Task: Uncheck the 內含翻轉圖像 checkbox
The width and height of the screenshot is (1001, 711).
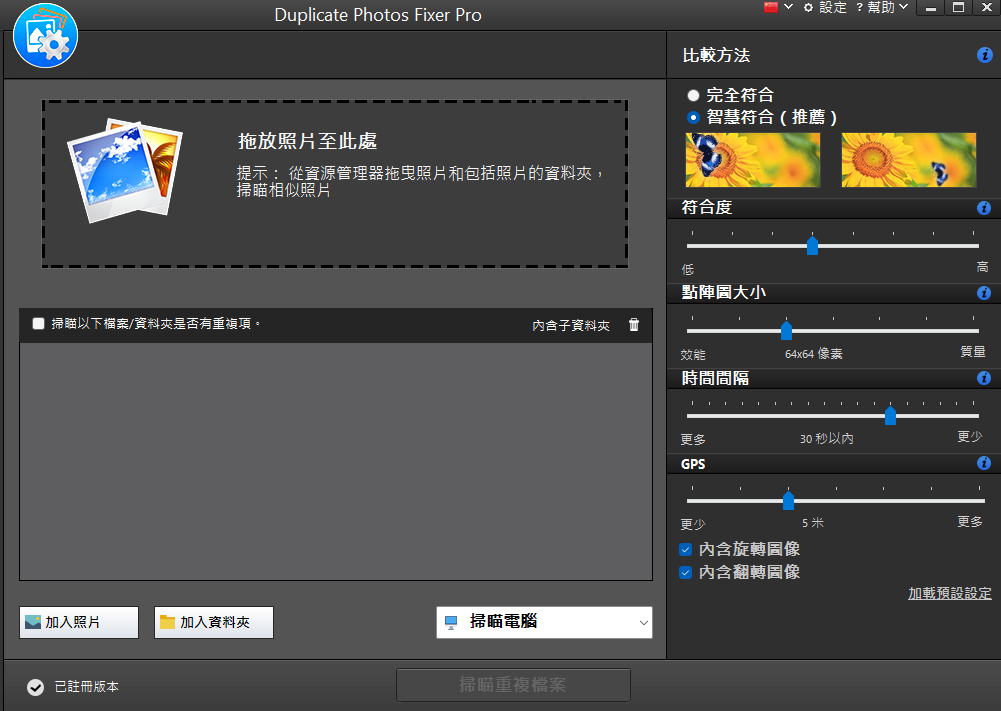Action: 686,573
